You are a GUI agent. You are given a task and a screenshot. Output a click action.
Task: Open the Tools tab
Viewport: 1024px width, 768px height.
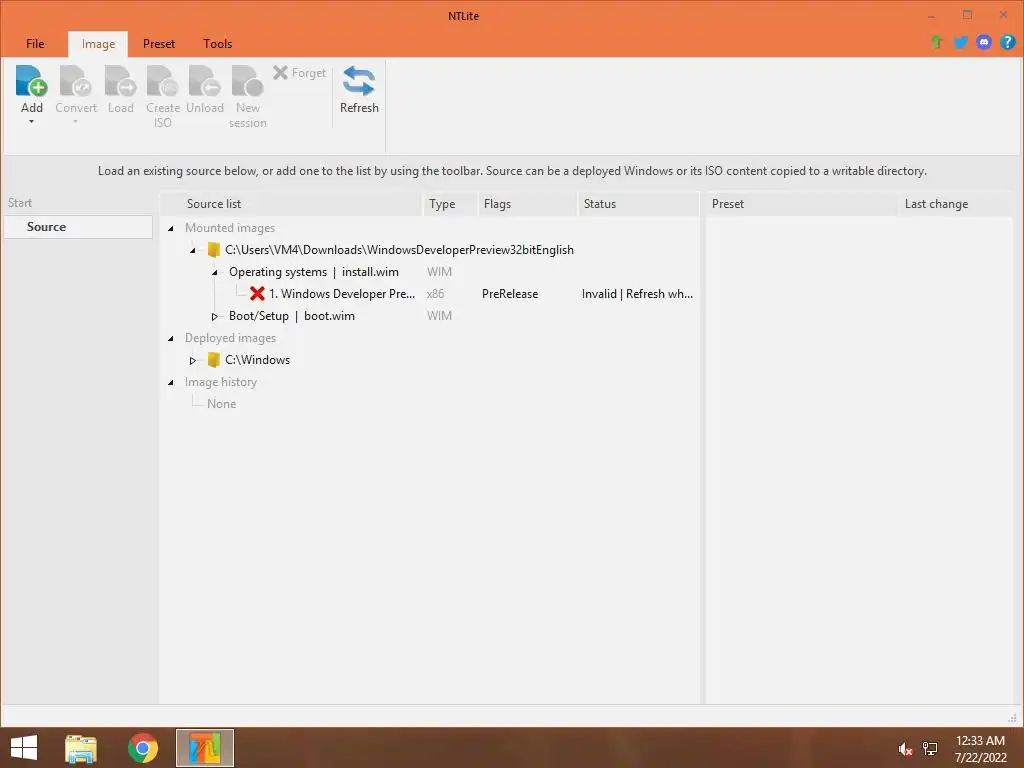tap(217, 44)
